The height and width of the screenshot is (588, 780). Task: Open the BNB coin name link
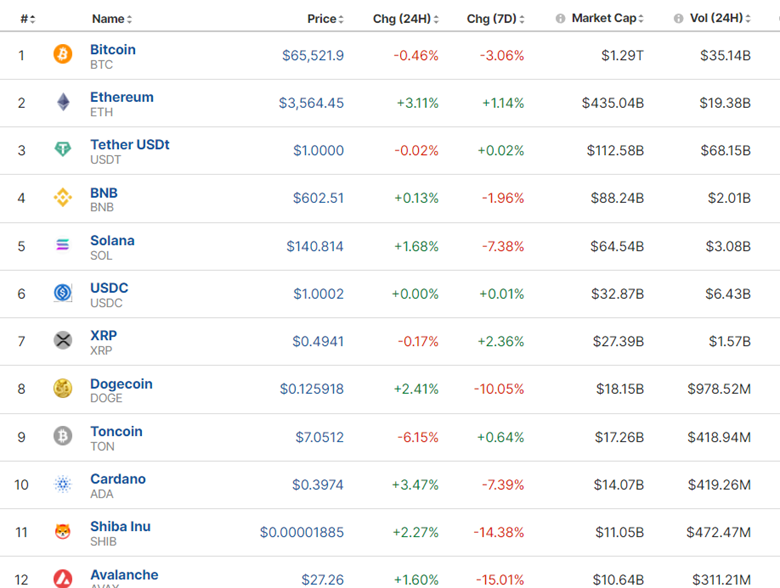coord(104,193)
